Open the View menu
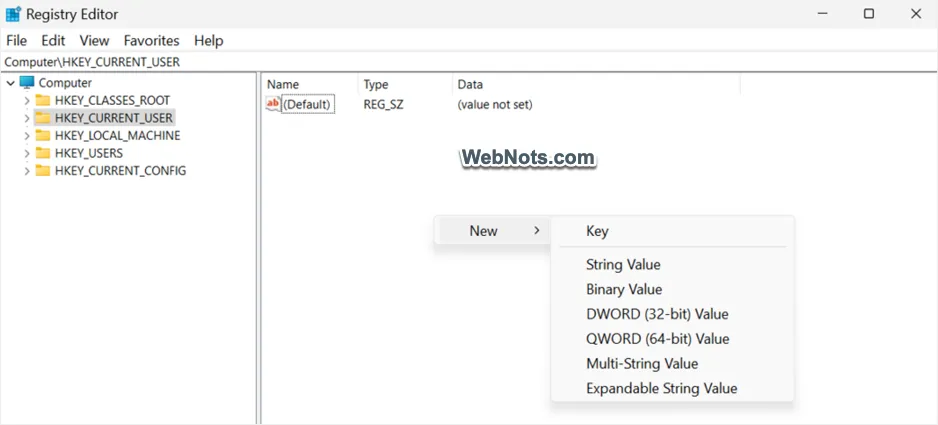This screenshot has width=938, height=425. pos(95,41)
